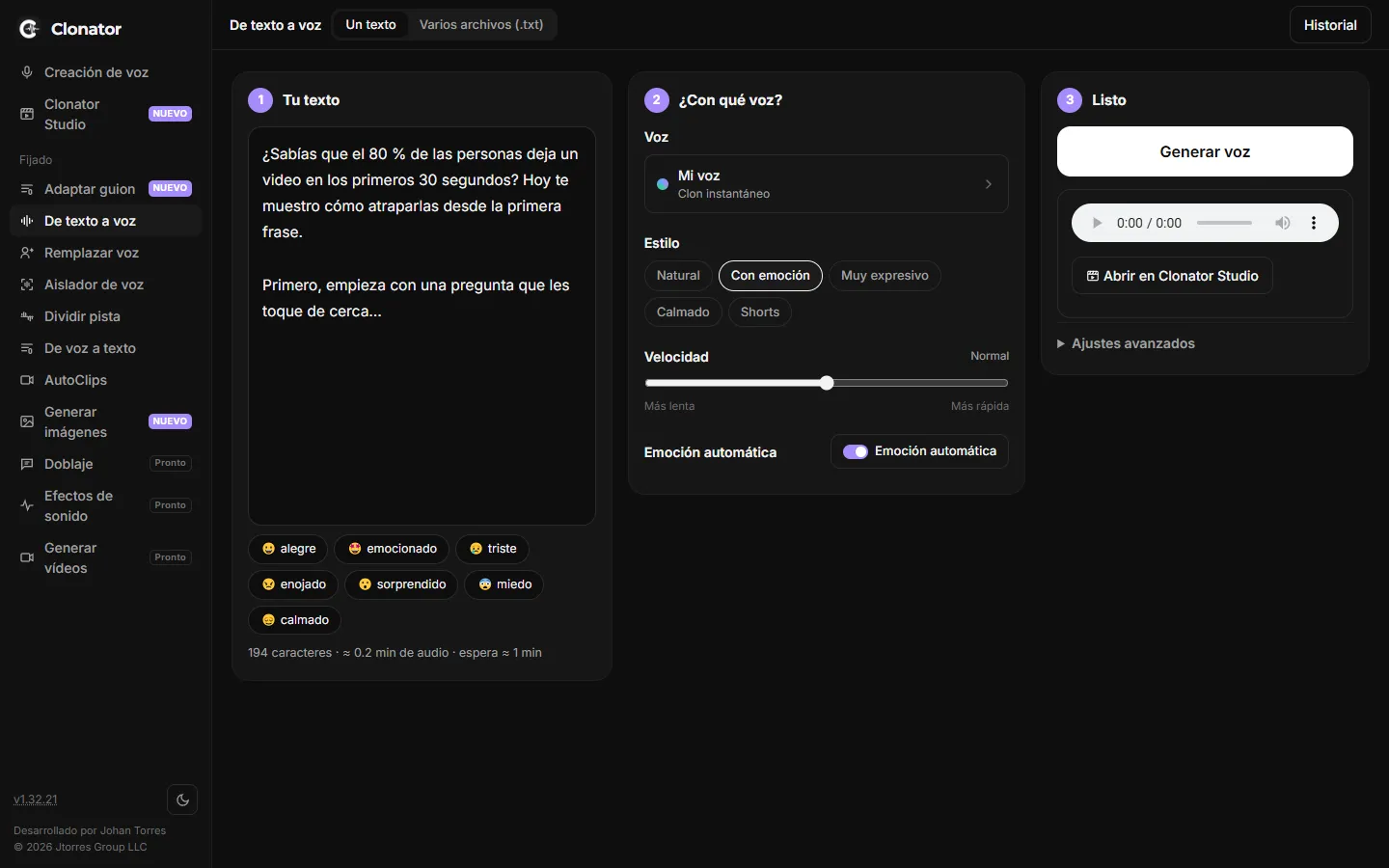
Task: Select the Natural style option
Action: coord(678,276)
